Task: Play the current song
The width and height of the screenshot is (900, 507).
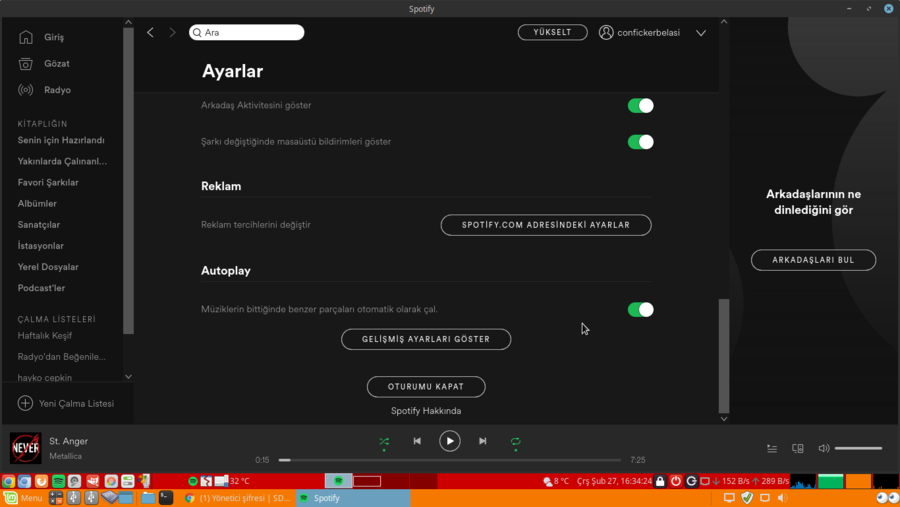Action: tap(450, 442)
